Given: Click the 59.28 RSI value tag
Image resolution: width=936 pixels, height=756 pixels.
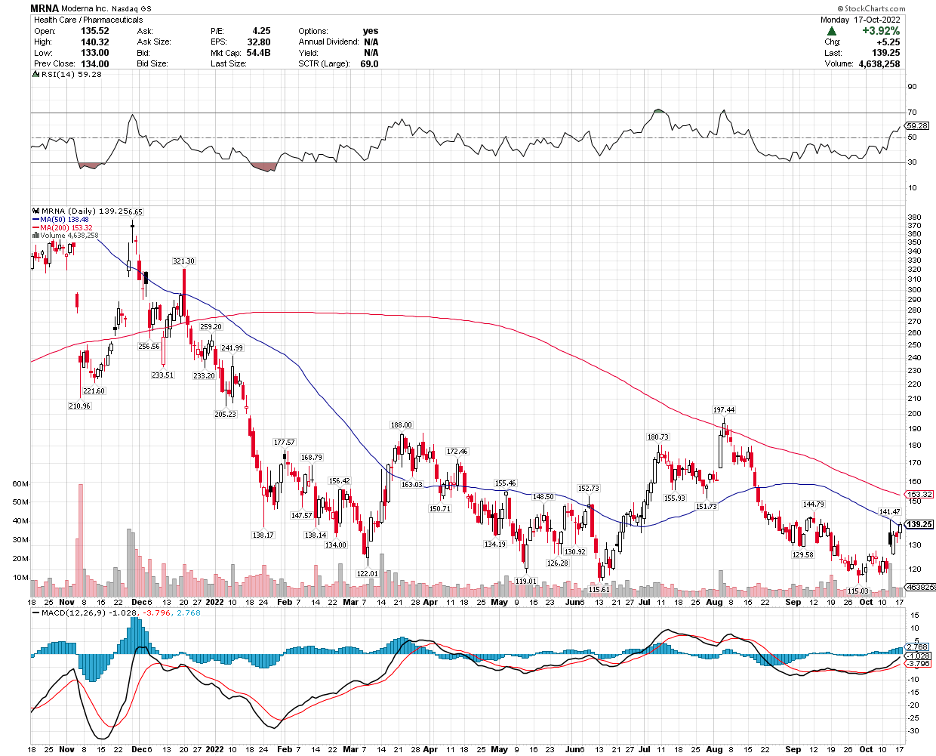Looking at the screenshot, I should (x=916, y=125).
